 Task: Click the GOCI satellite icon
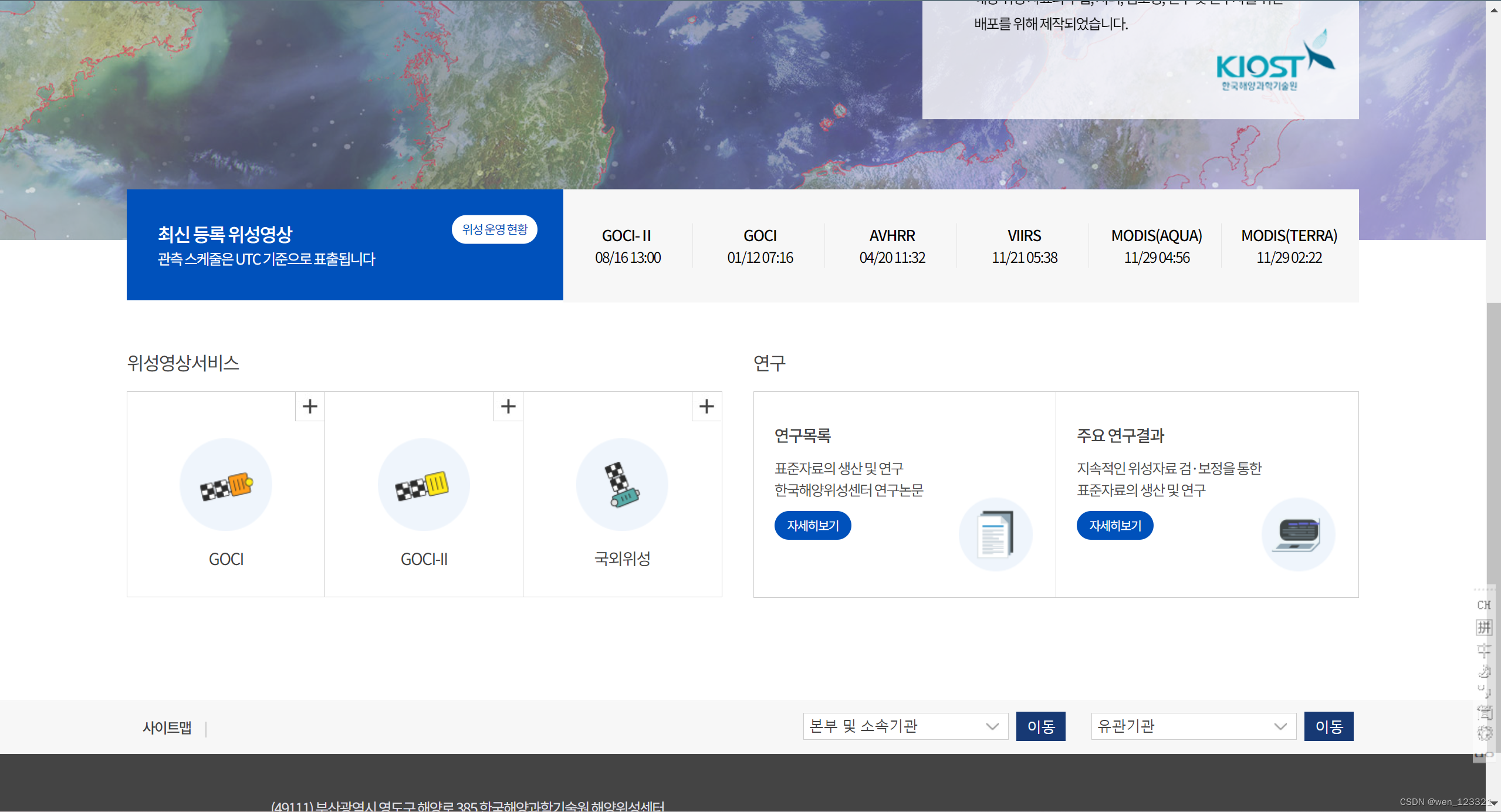pos(226,485)
